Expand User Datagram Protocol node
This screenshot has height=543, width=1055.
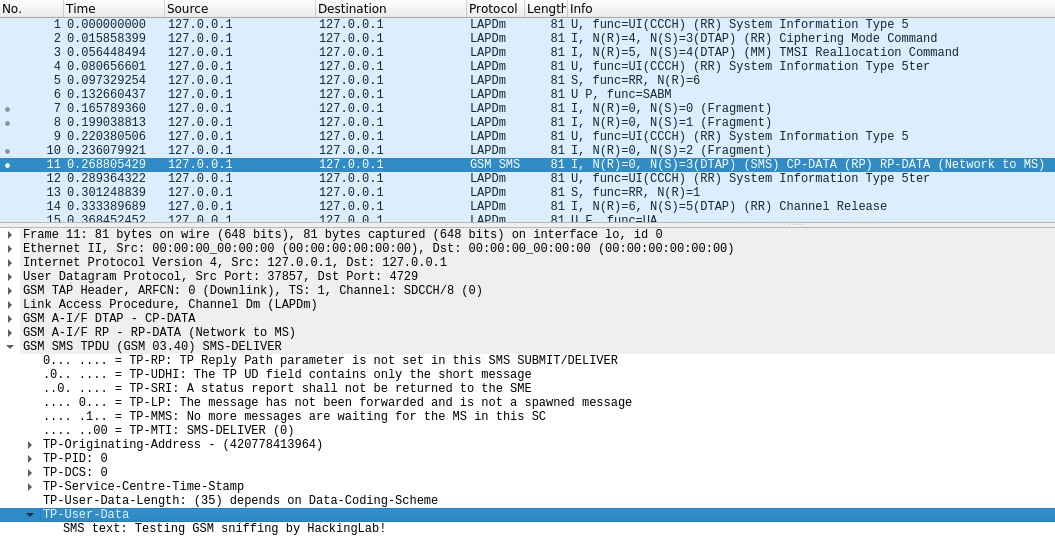pyautogui.click(x=9, y=277)
